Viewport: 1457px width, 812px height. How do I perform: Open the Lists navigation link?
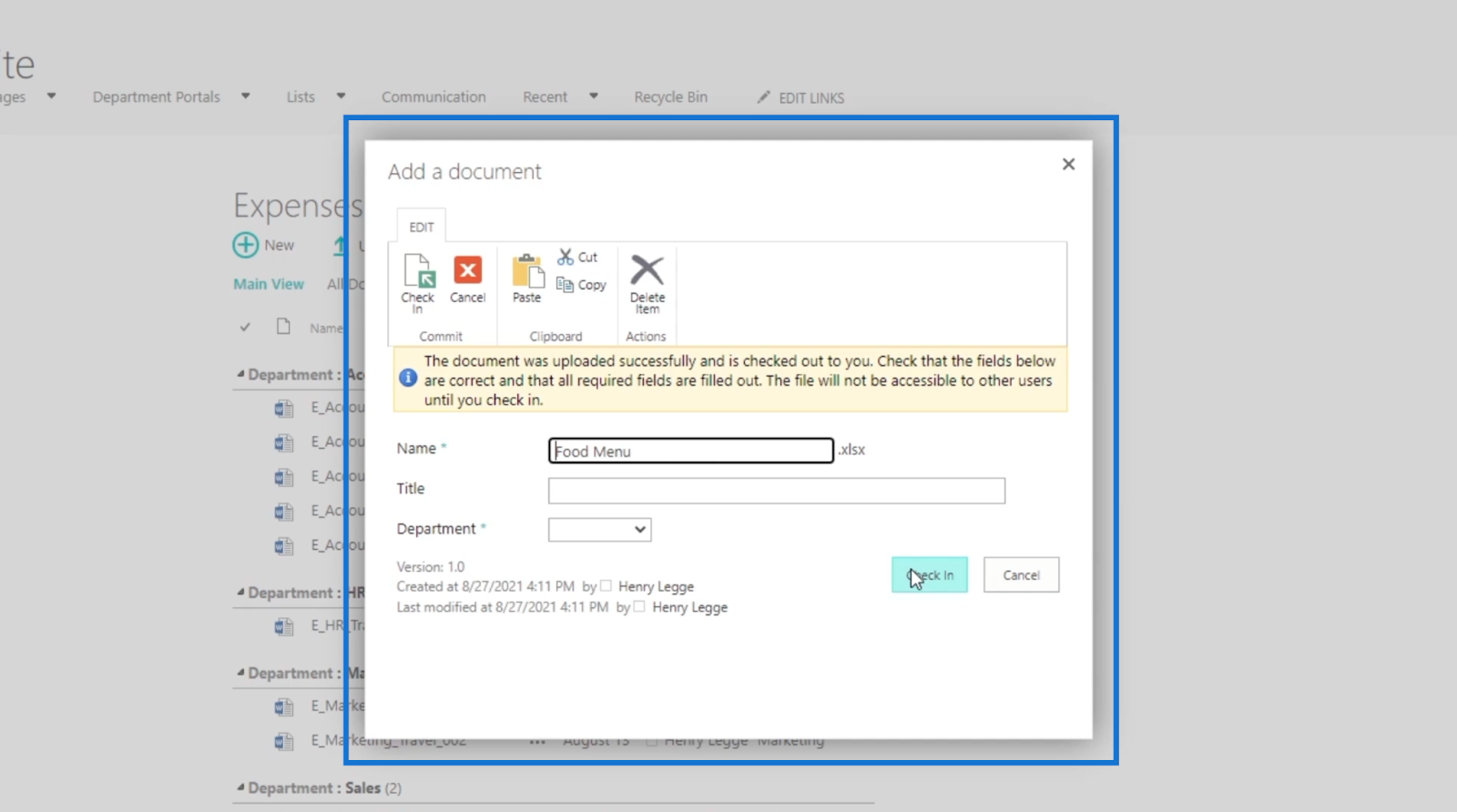point(301,96)
